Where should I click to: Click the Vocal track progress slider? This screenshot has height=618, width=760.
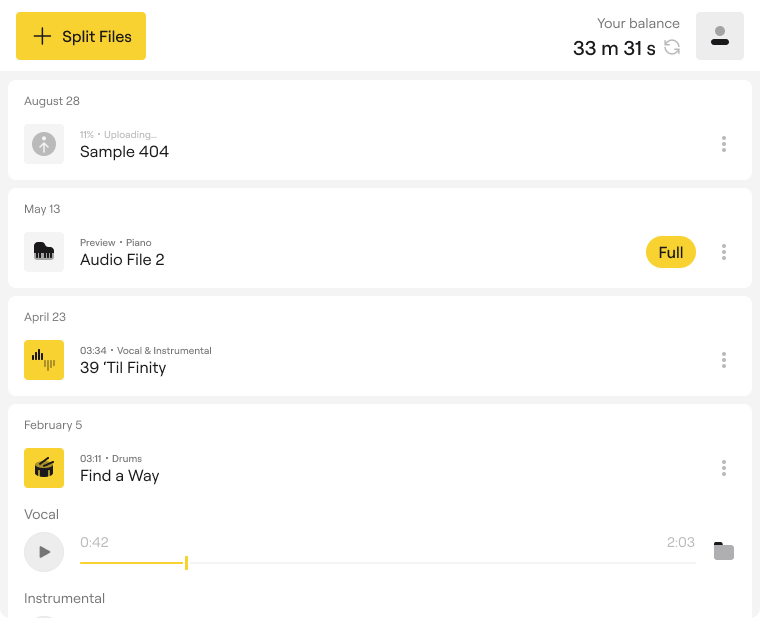tap(387, 563)
